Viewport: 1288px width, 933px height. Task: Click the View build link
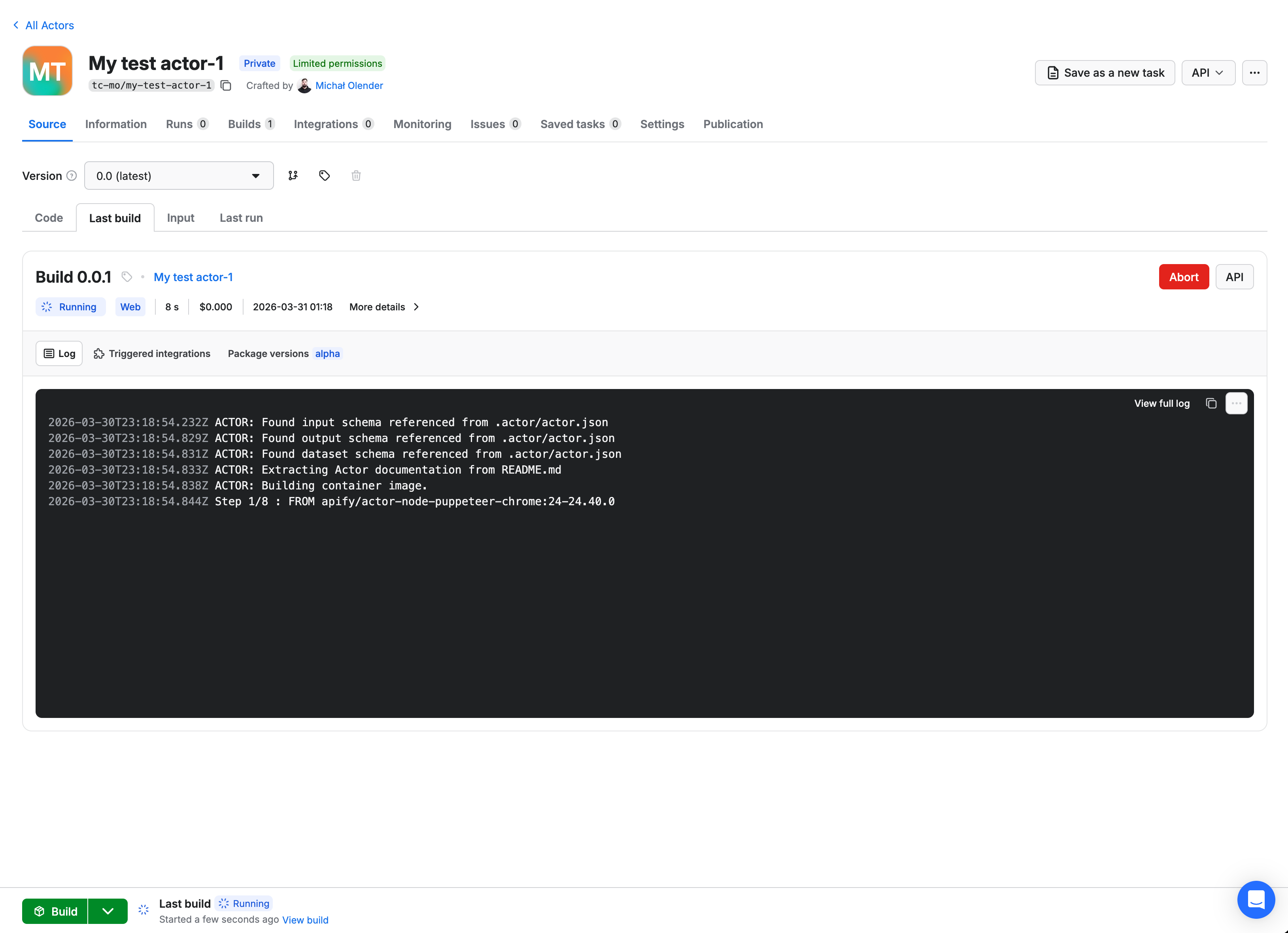coord(305,920)
